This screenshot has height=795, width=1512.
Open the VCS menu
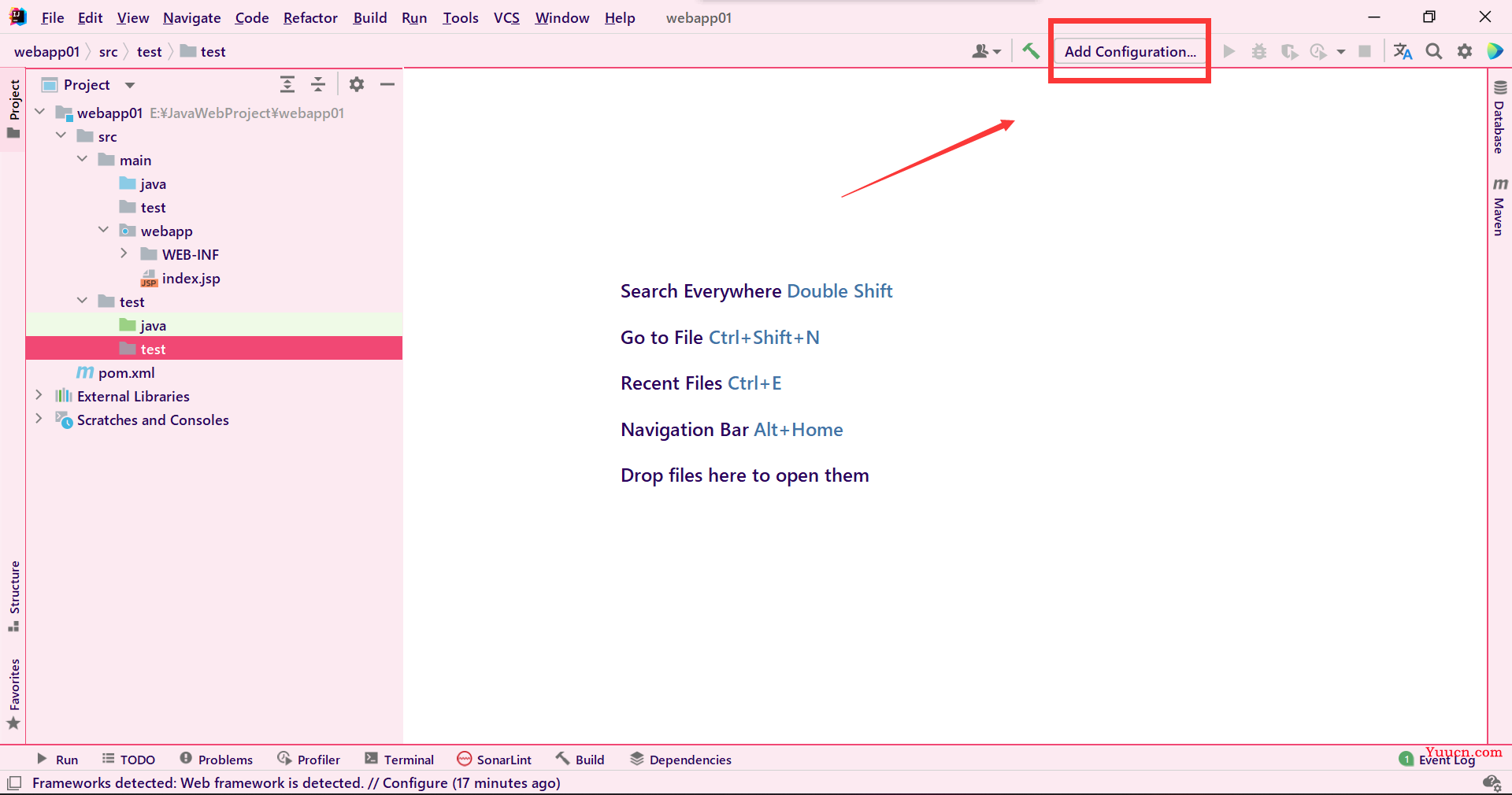(506, 17)
